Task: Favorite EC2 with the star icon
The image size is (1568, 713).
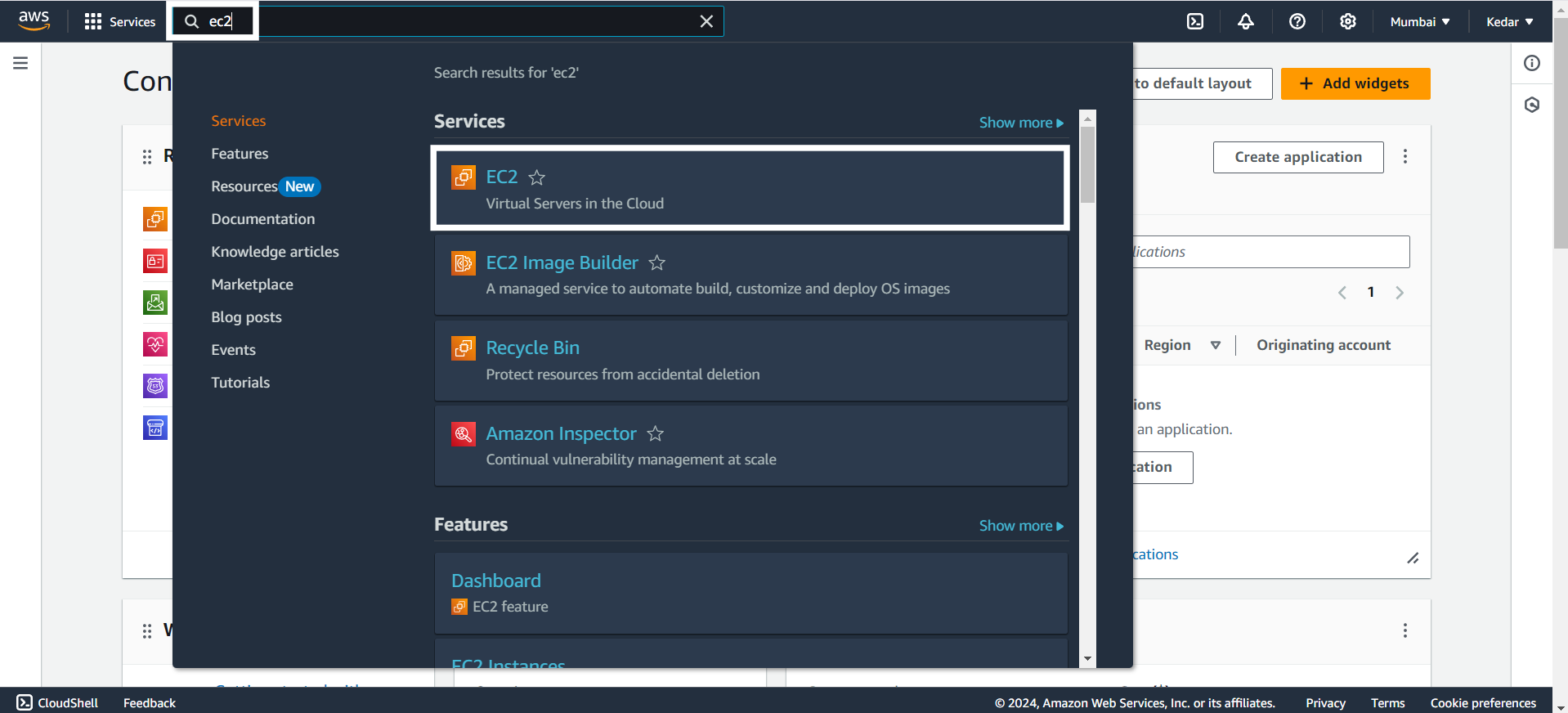Action: click(536, 177)
